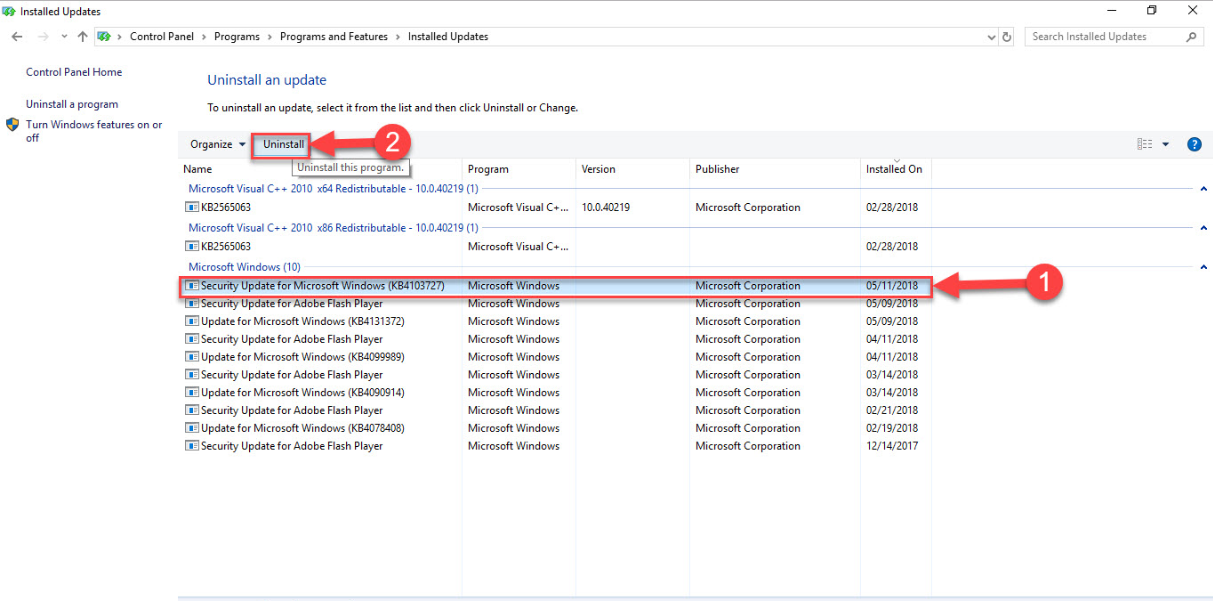Click the Installed Updates window title icon

[9, 11]
